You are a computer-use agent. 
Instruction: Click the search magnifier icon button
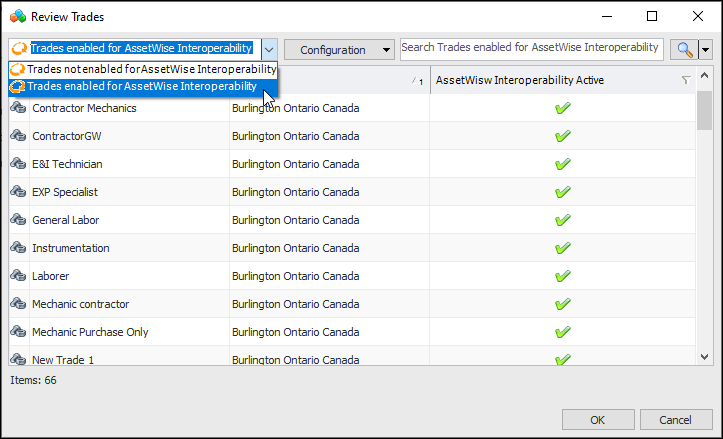coord(684,49)
